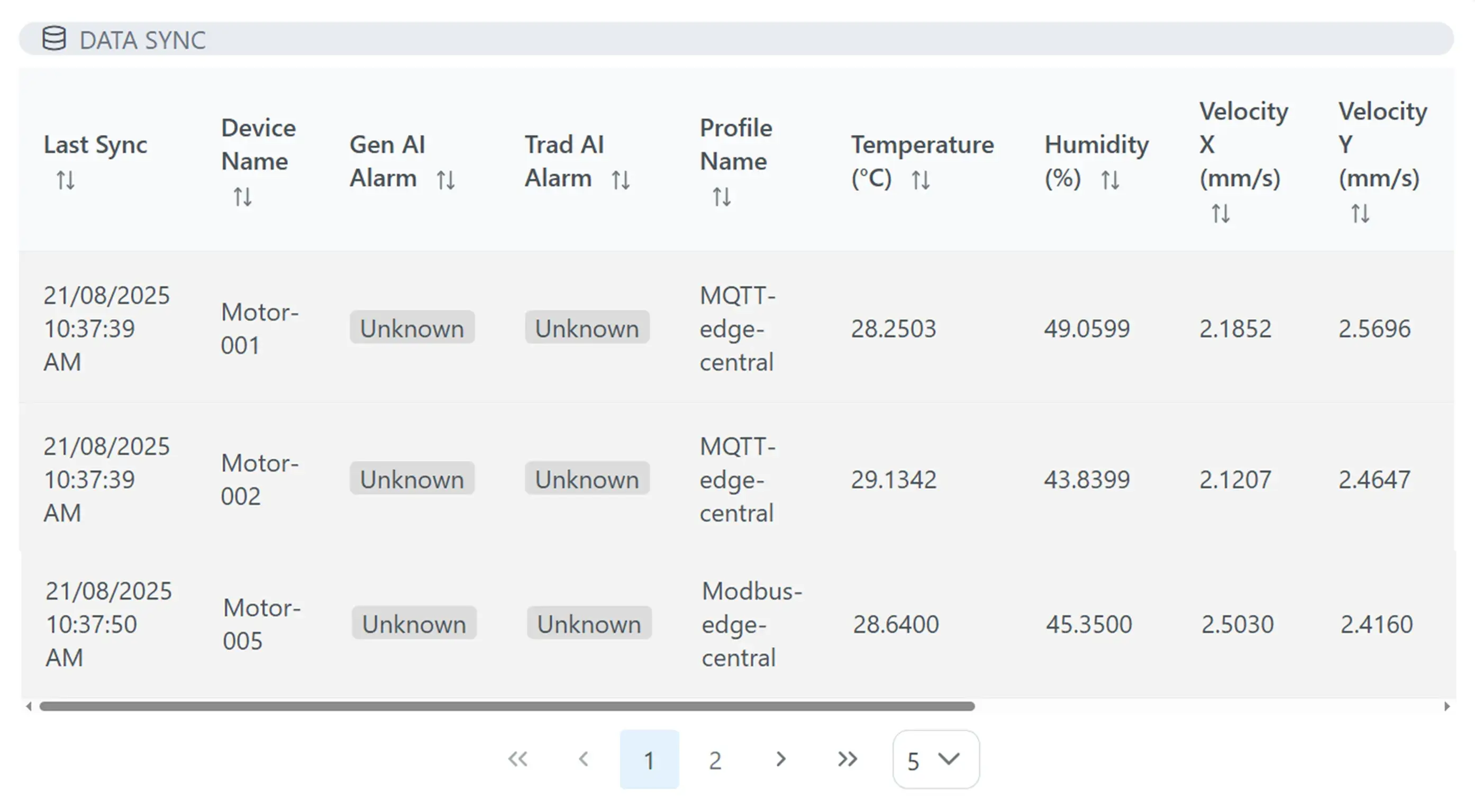Sort the Velocity X column

tap(1221, 215)
